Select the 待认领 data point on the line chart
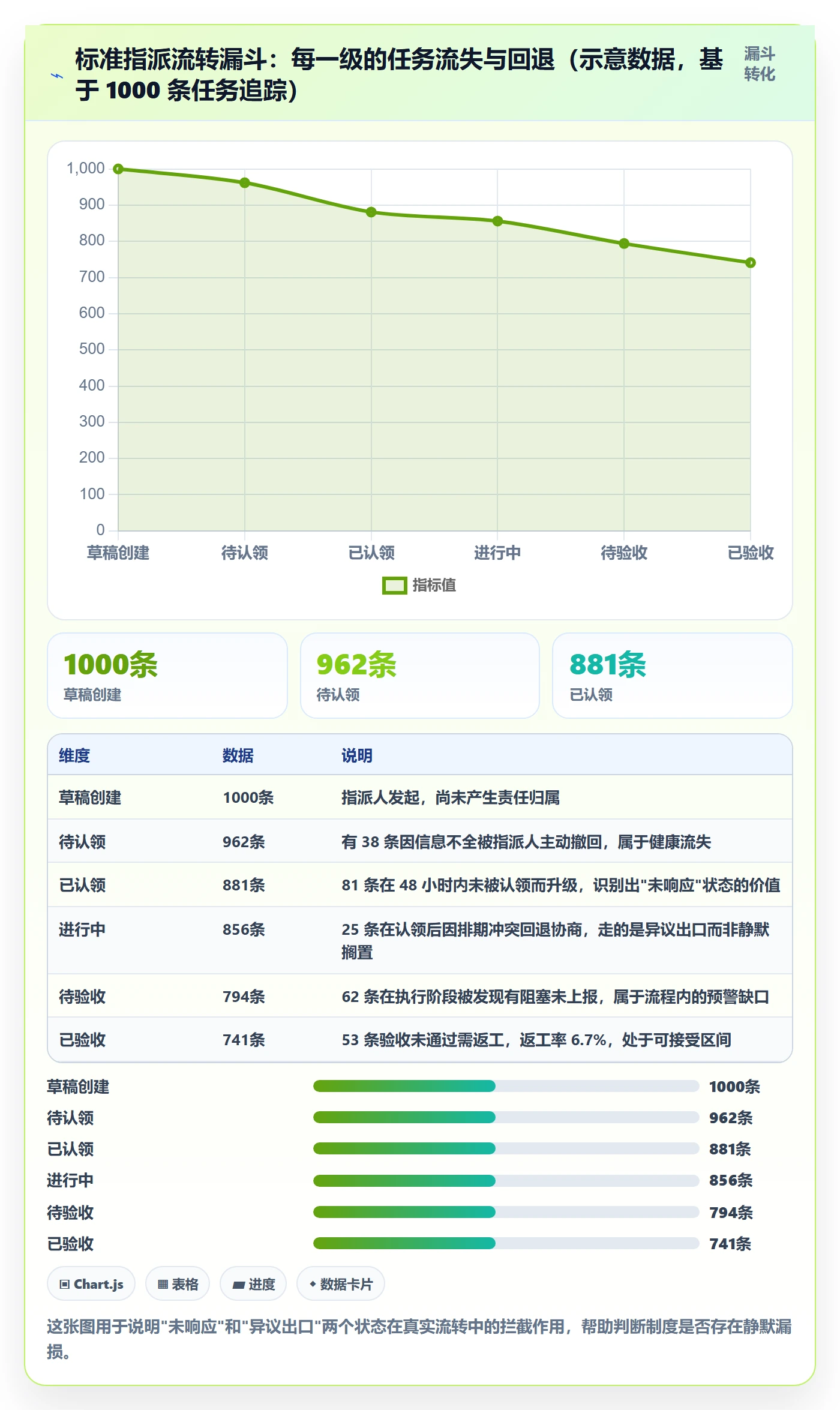Viewport: 840px width, 1410px height. [245, 183]
